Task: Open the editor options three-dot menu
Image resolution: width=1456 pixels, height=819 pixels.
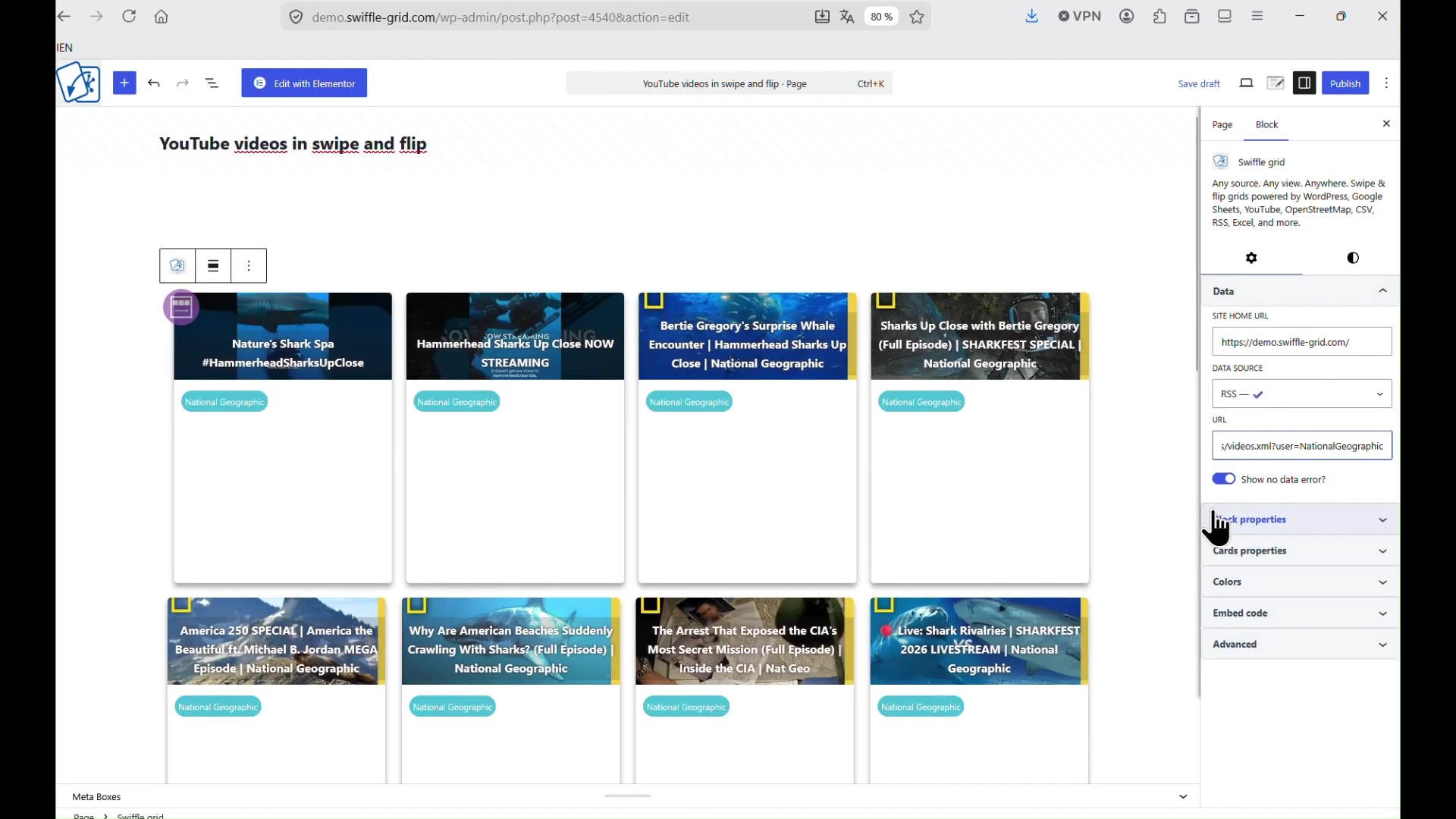Action: point(1387,83)
